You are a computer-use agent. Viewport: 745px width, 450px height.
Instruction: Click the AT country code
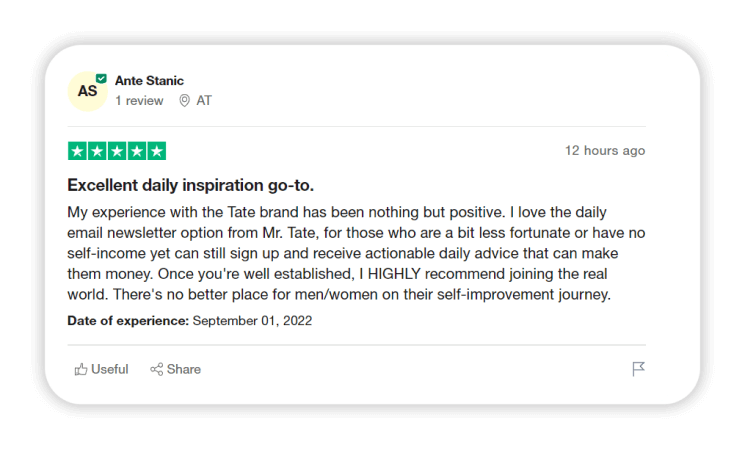click(x=204, y=101)
